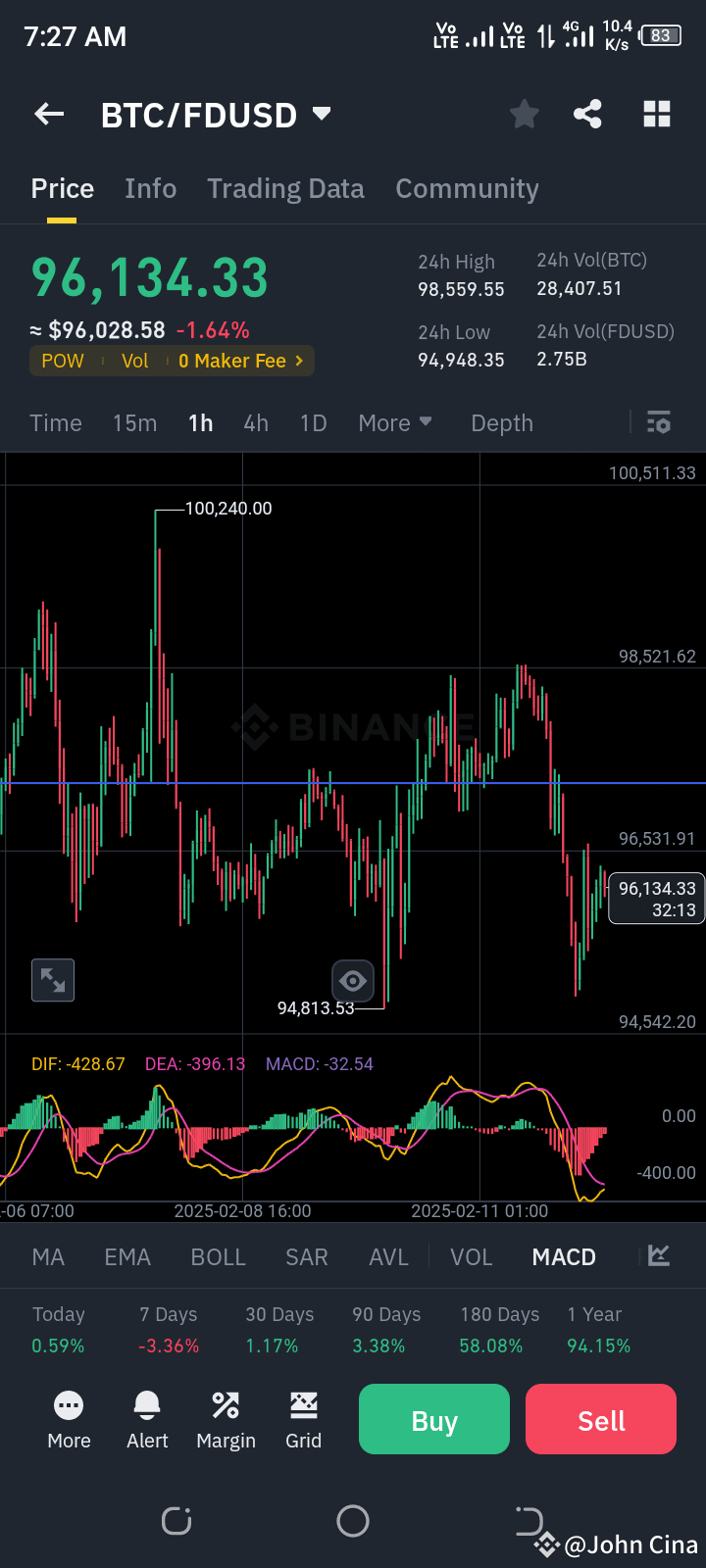Switch to the Price tab
Image resolution: width=706 pixels, height=1568 pixels.
[x=63, y=188]
